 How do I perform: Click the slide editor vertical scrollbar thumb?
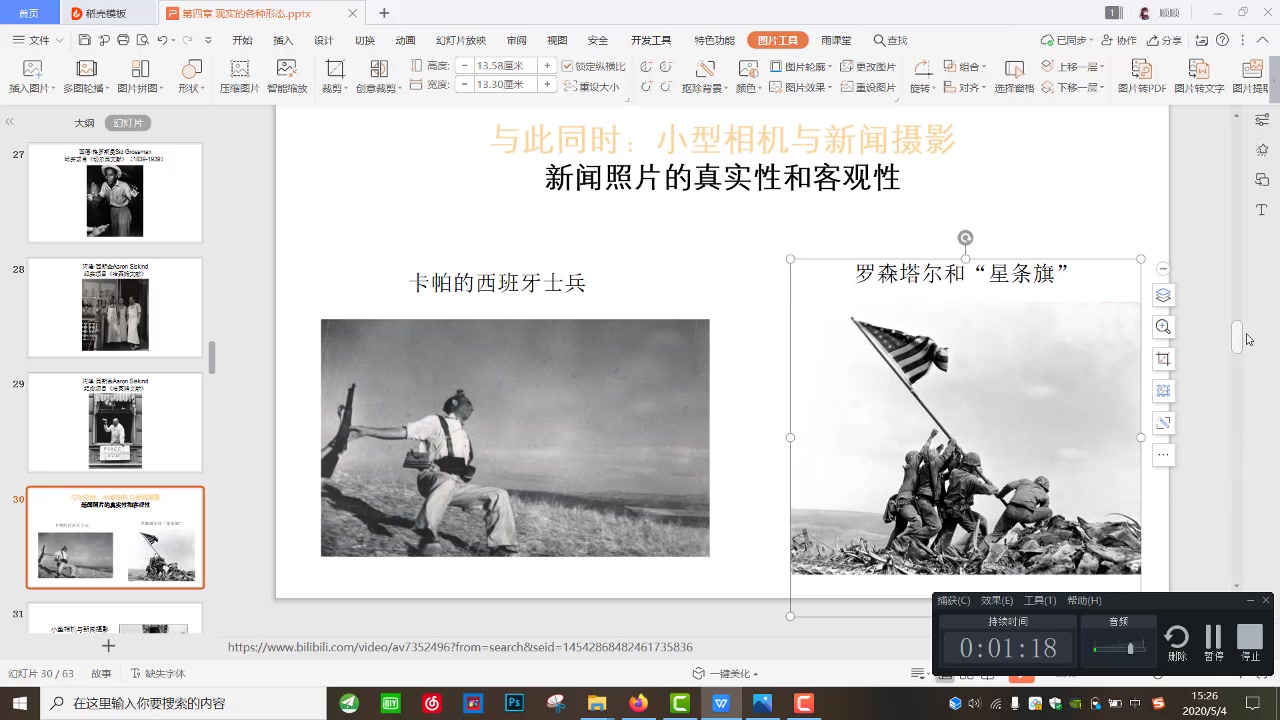[x=1237, y=336]
